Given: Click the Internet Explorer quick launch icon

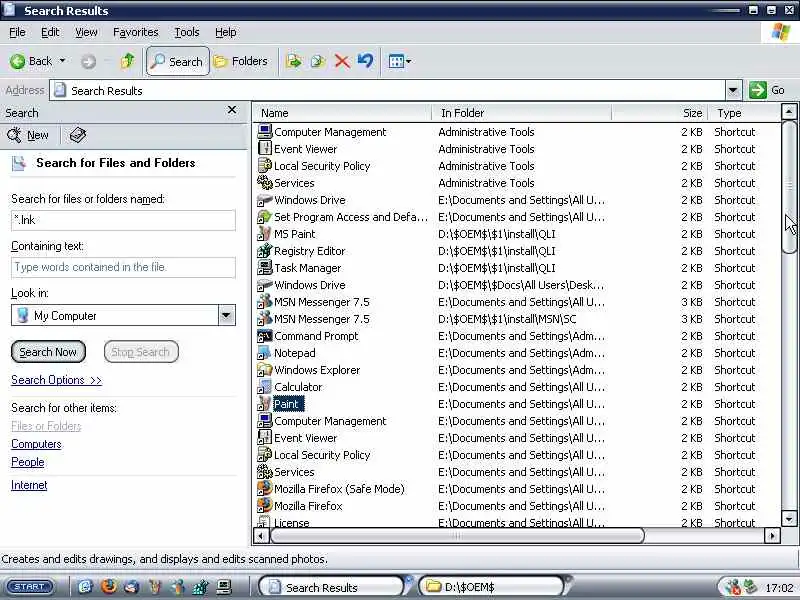Looking at the screenshot, I should [85, 587].
